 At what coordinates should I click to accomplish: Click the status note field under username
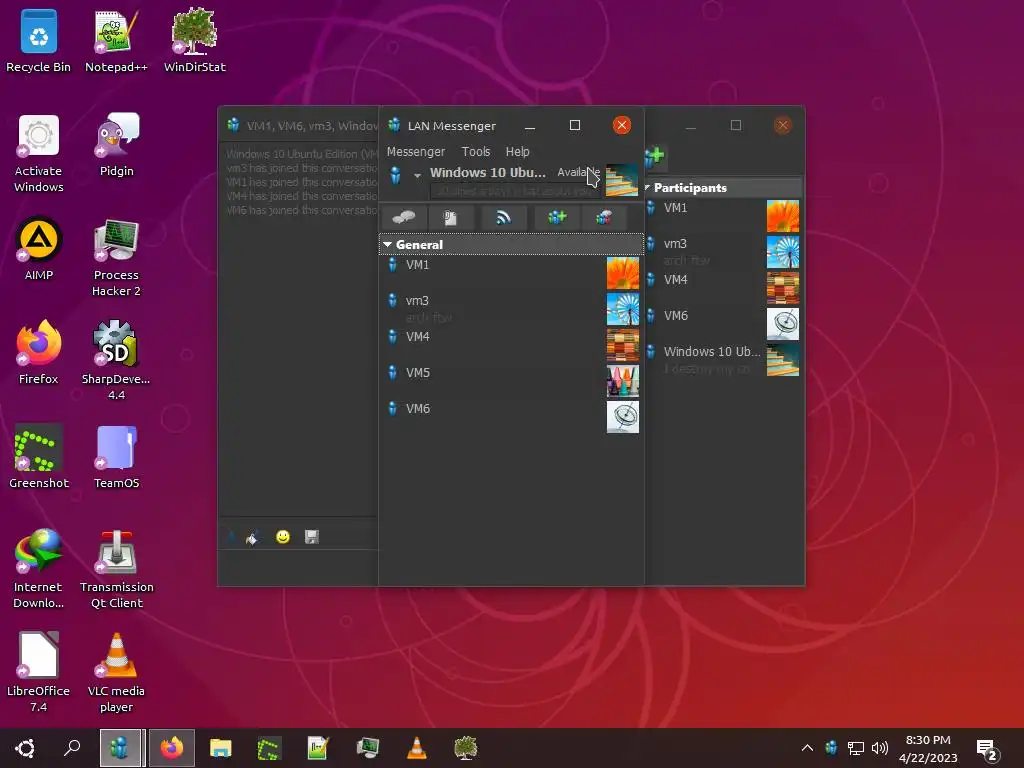tap(516, 191)
